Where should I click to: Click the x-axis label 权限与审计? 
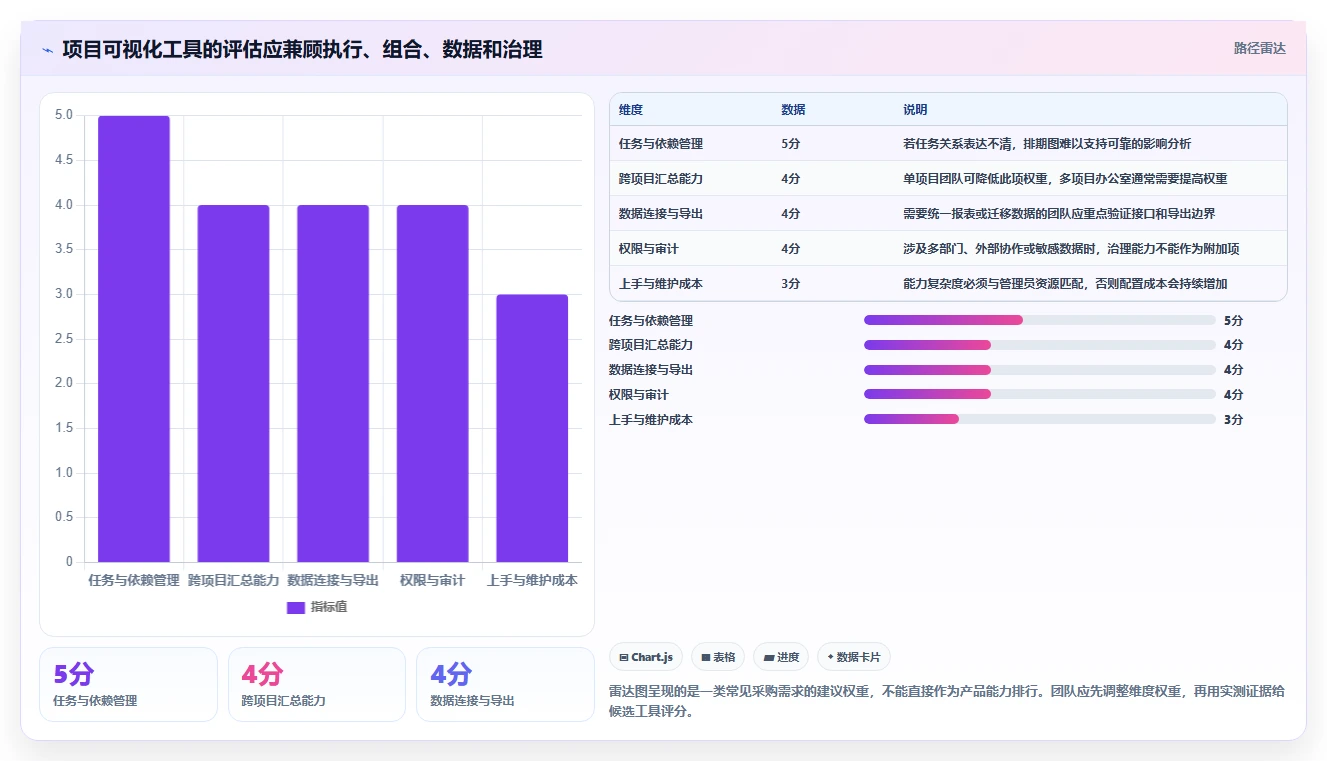(x=432, y=580)
